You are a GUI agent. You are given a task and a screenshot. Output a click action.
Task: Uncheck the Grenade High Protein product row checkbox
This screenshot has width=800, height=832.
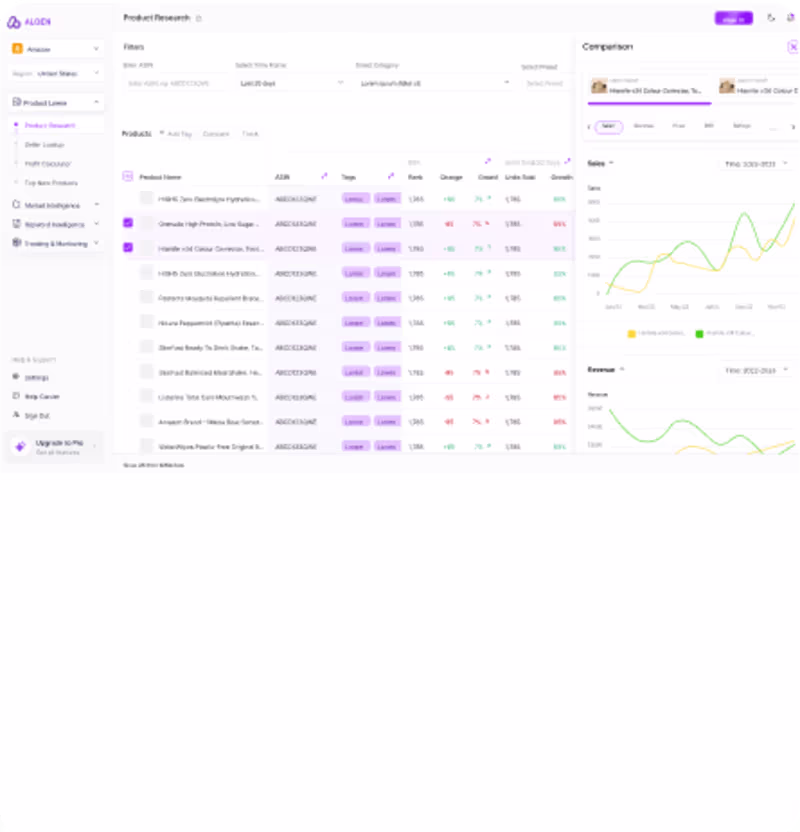(128, 223)
